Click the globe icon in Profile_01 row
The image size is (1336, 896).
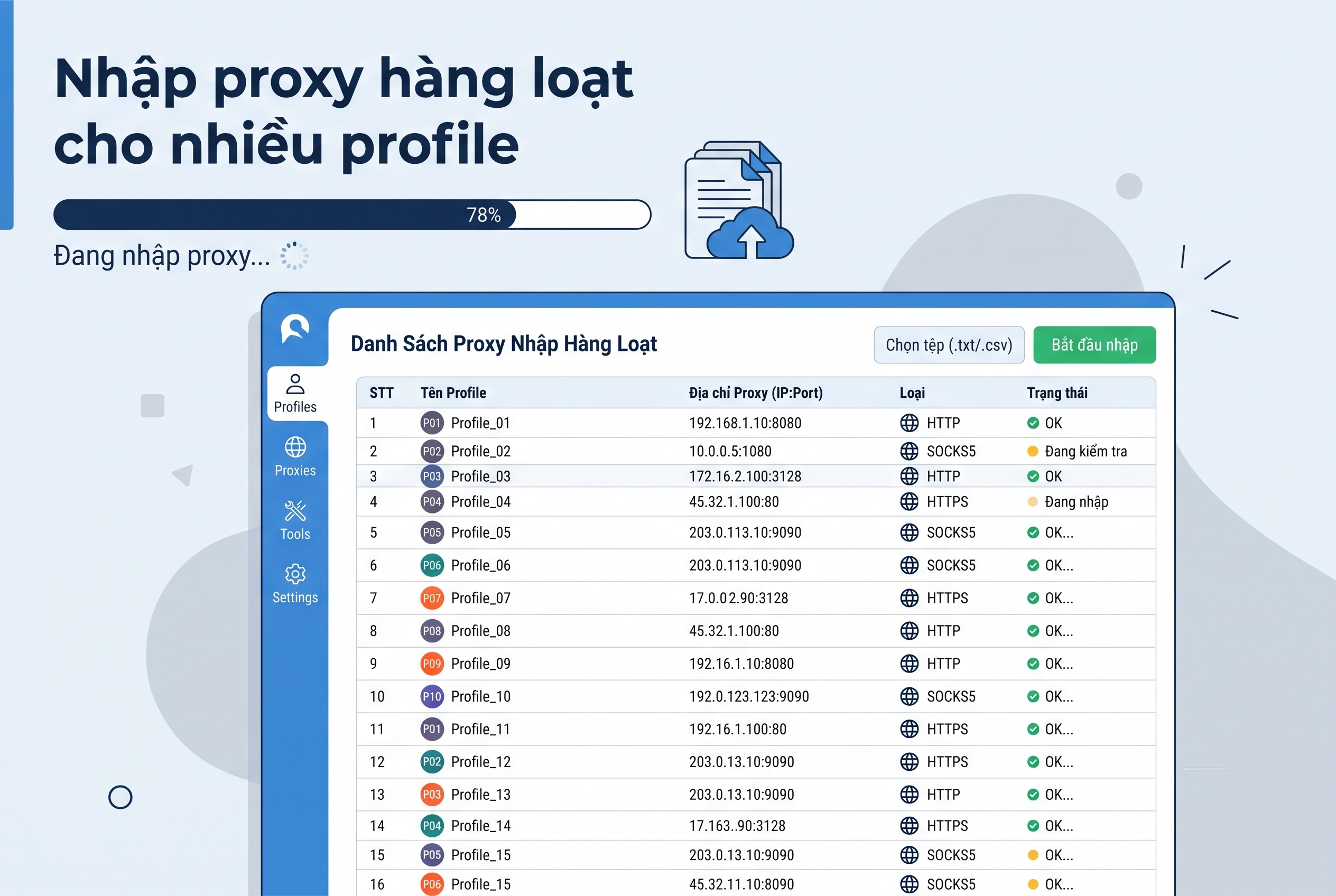[x=909, y=423]
